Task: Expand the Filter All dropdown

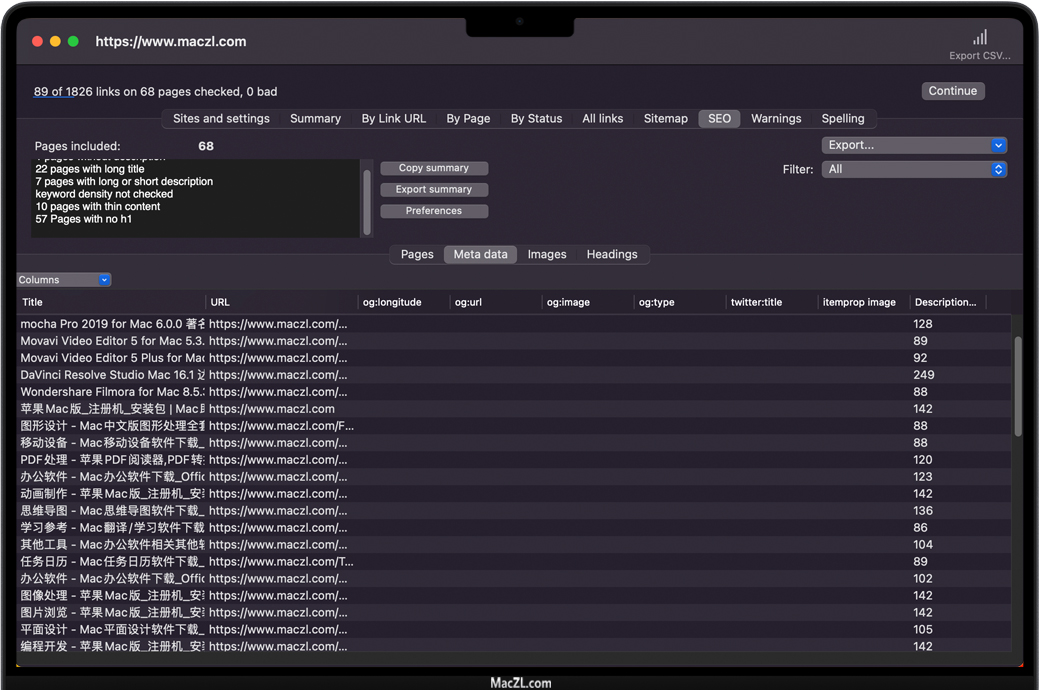Action: coord(914,170)
